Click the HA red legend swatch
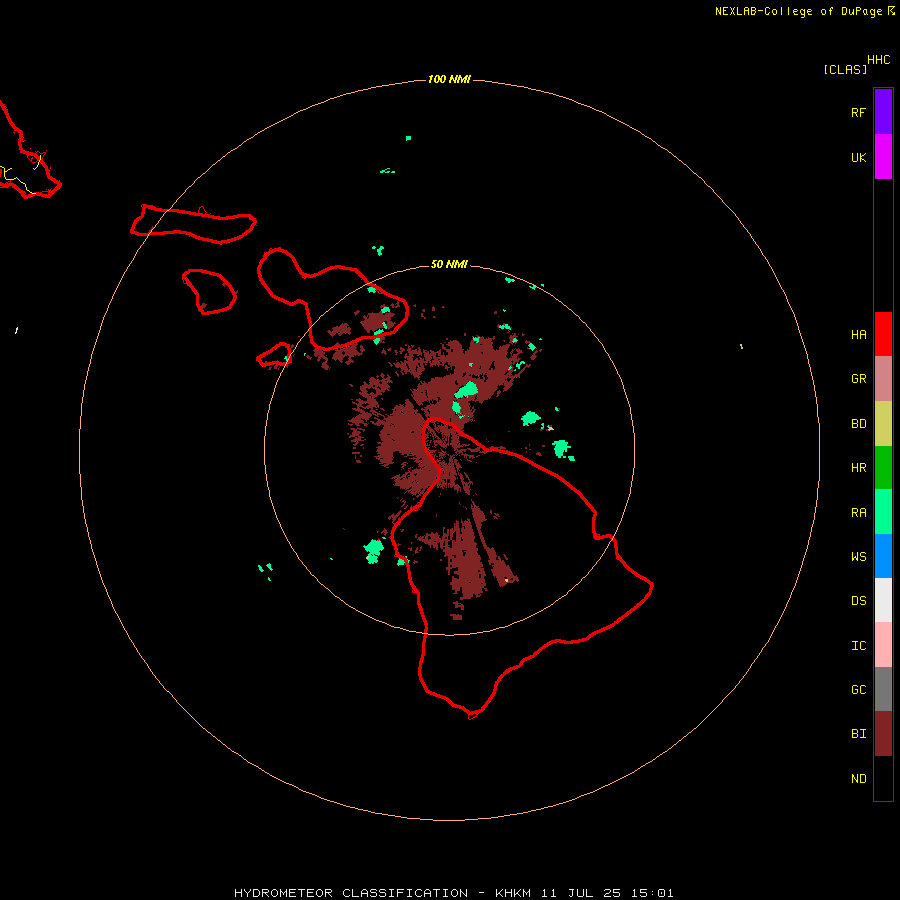The height and width of the screenshot is (900, 900). point(883,334)
